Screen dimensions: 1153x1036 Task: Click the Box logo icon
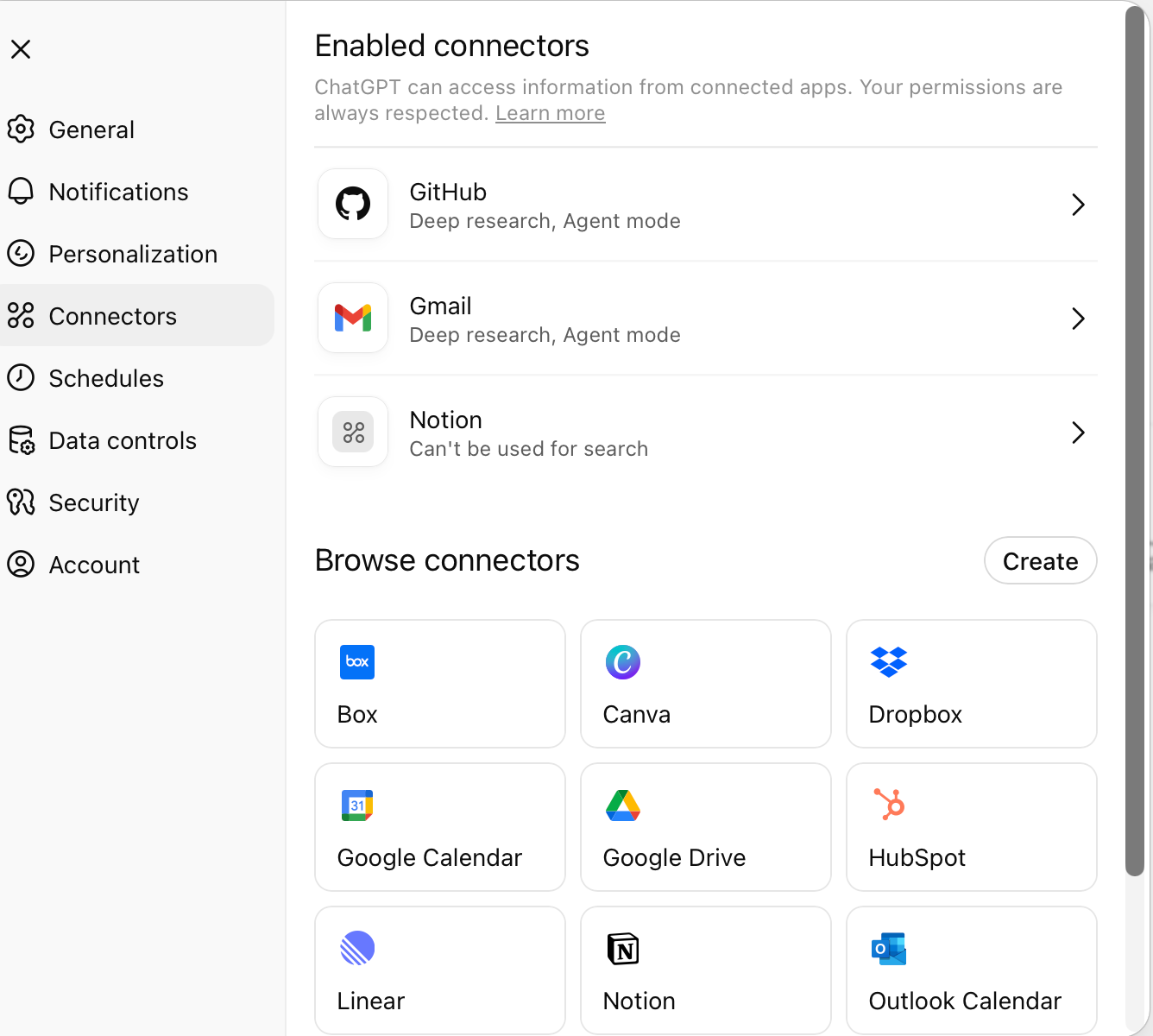357,662
